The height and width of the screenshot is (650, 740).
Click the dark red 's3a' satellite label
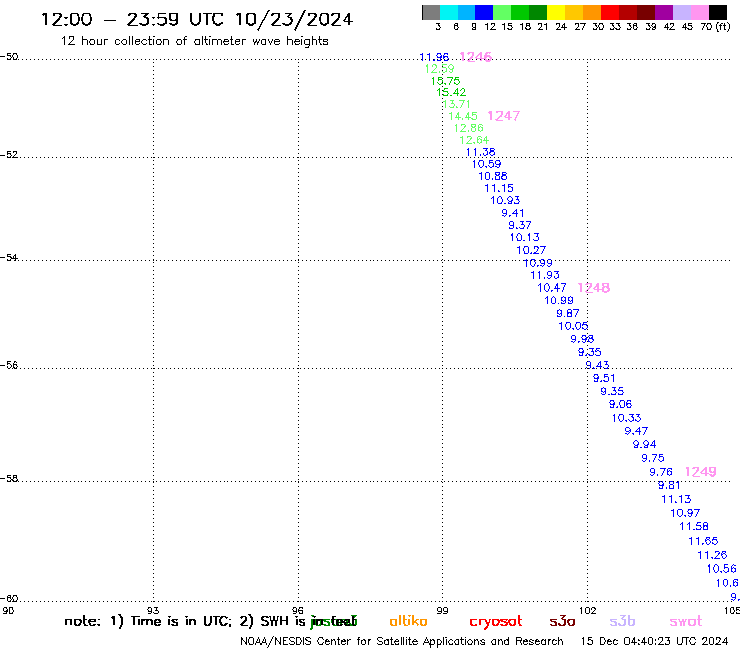[563, 621]
